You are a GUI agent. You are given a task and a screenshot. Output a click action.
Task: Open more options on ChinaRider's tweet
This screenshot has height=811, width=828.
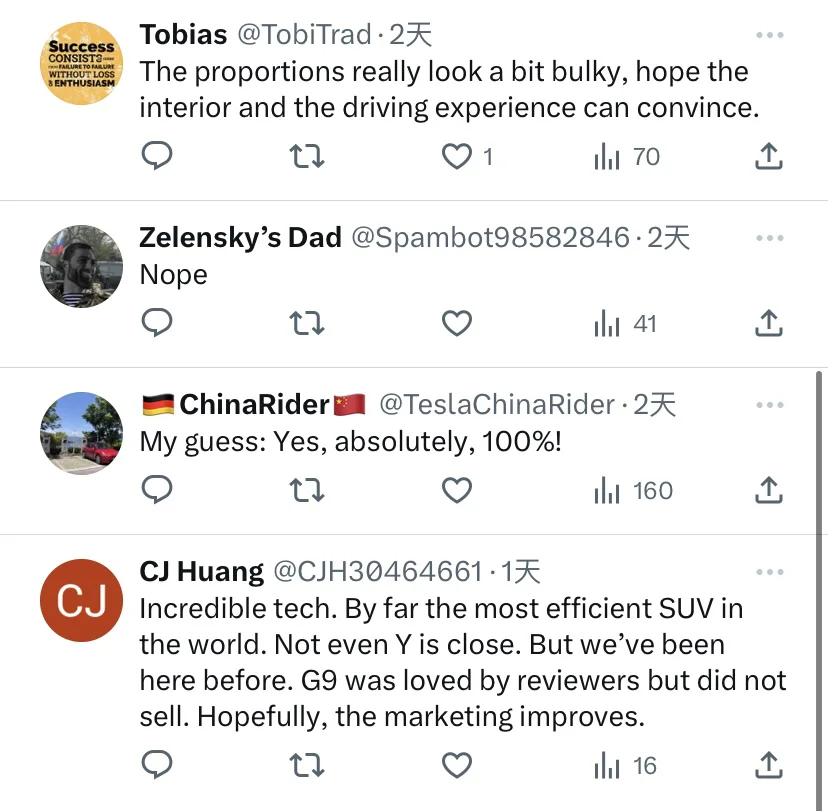point(769,405)
